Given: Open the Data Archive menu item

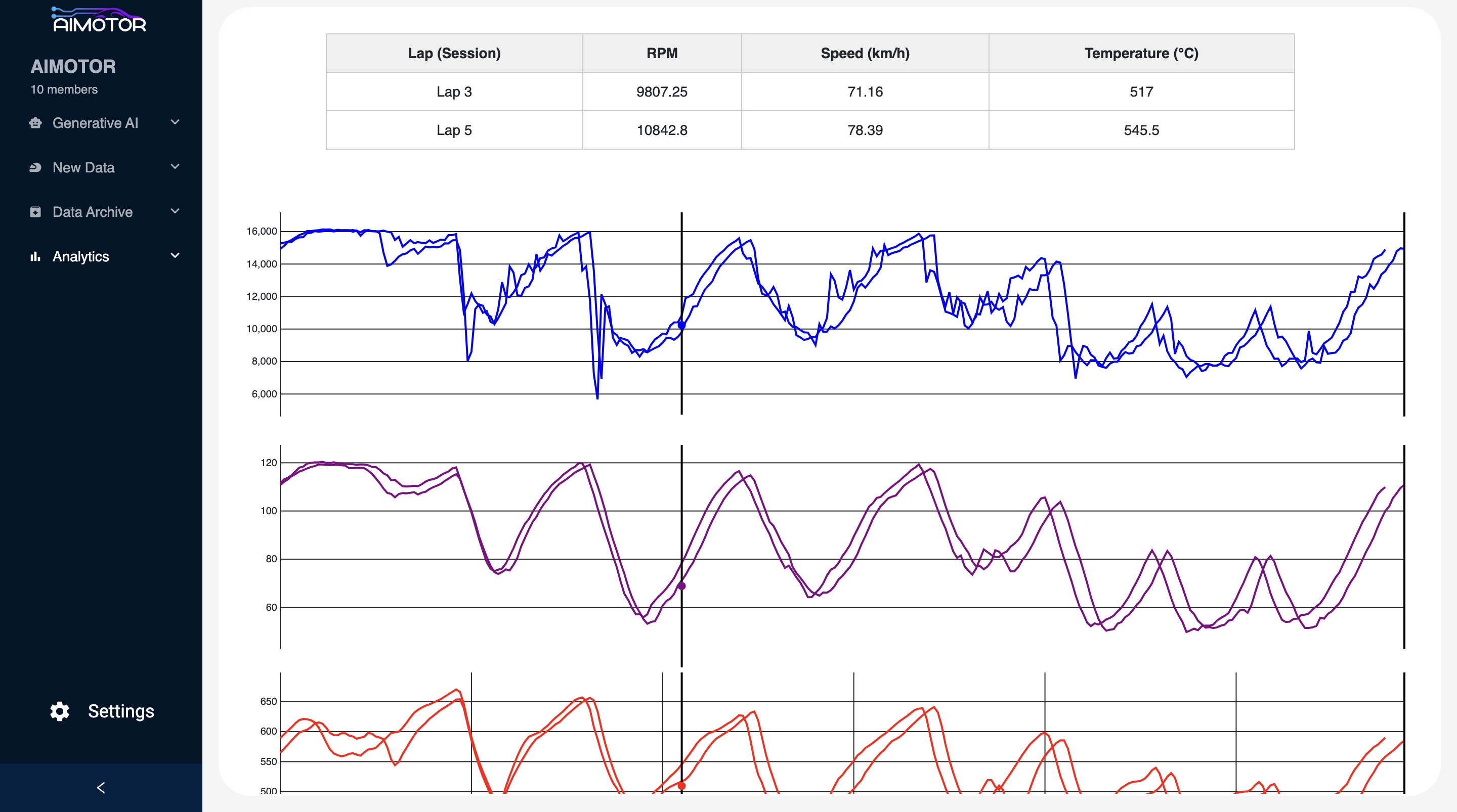Looking at the screenshot, I should click(92, 212).
